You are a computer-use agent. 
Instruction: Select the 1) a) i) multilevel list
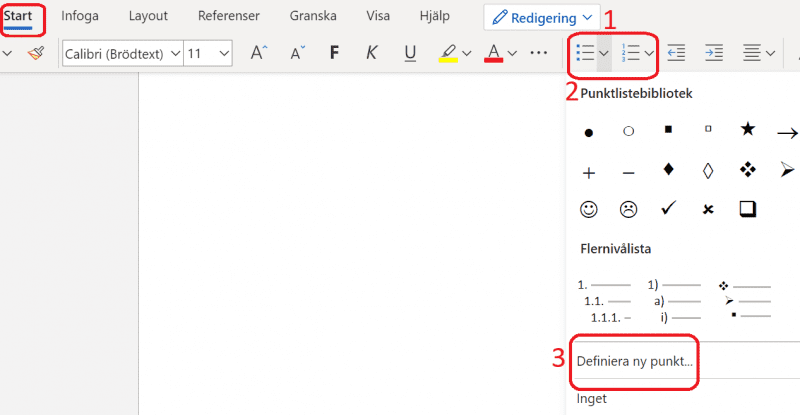tap(674, 301)
